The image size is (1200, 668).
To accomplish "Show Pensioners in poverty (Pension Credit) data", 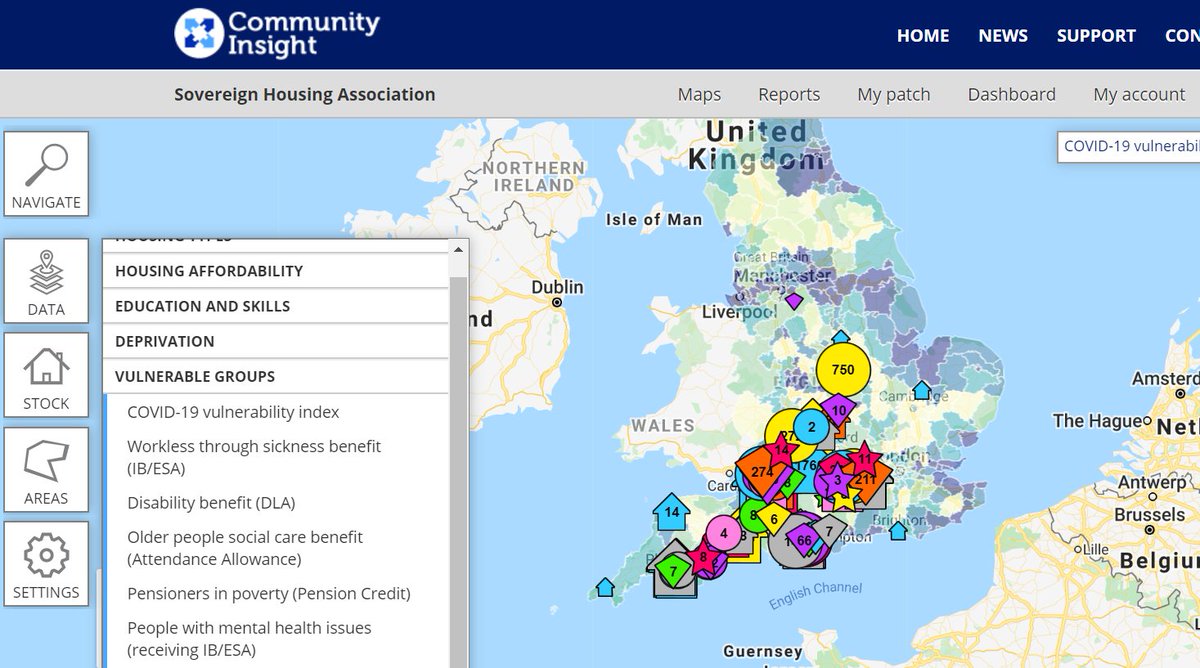I will [x=268, y=594].
